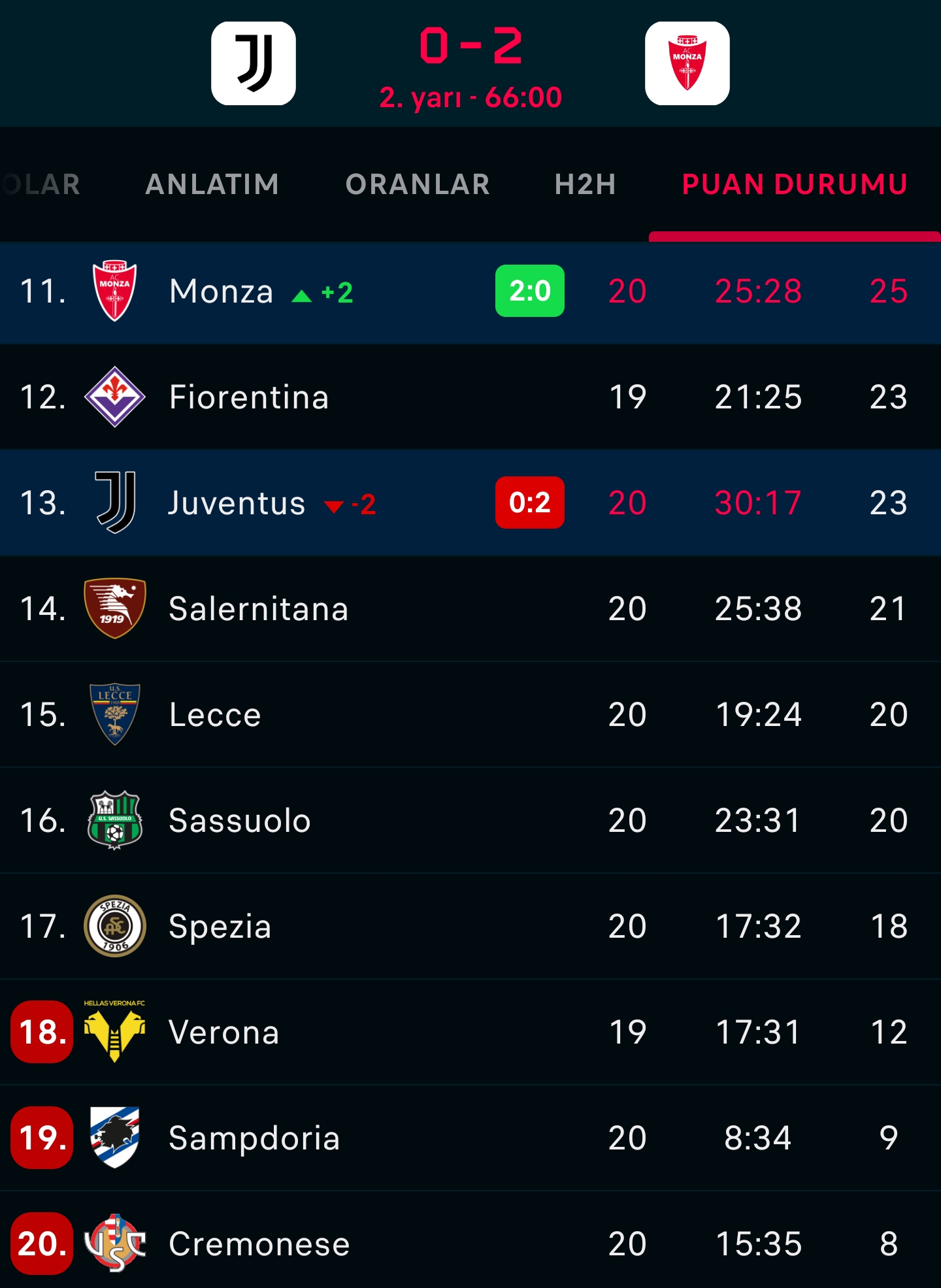Screen dimensions: 941x1288
Task: Open the Fiorentina team crest
Action: (115, 397)
